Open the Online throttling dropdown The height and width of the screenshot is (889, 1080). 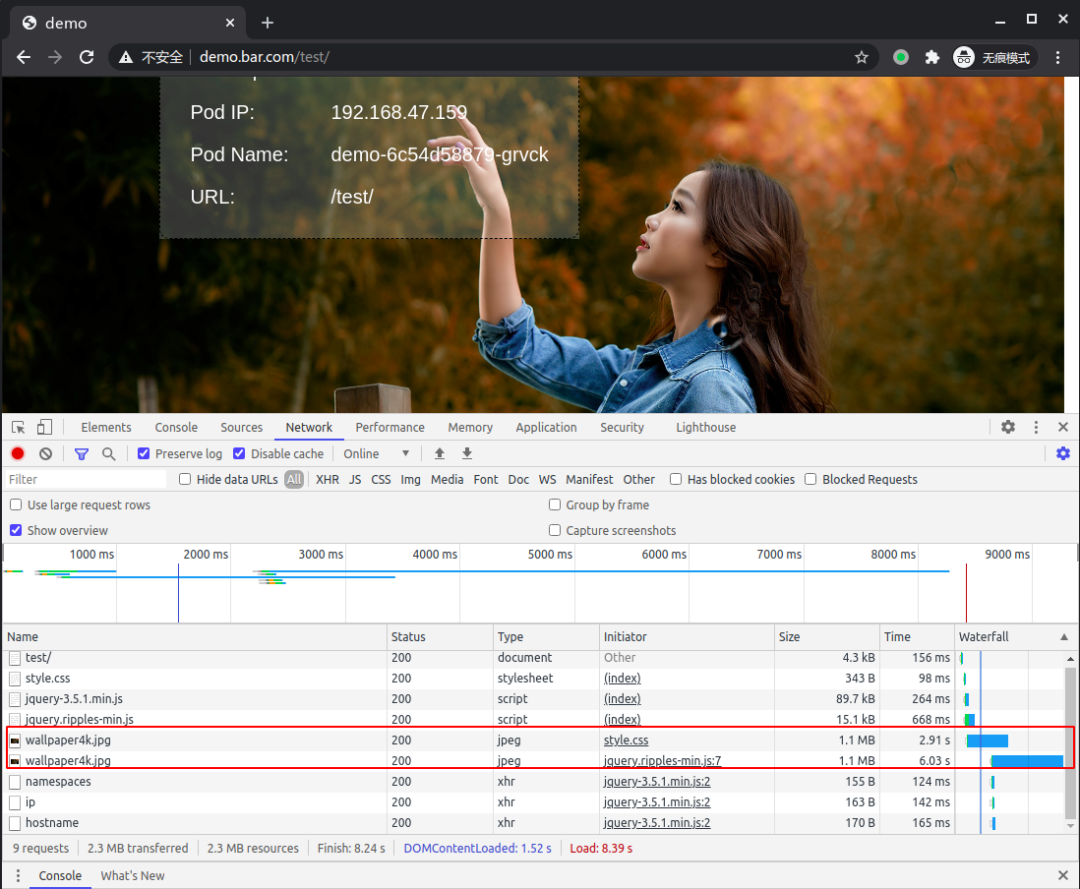tap(377, 454)
